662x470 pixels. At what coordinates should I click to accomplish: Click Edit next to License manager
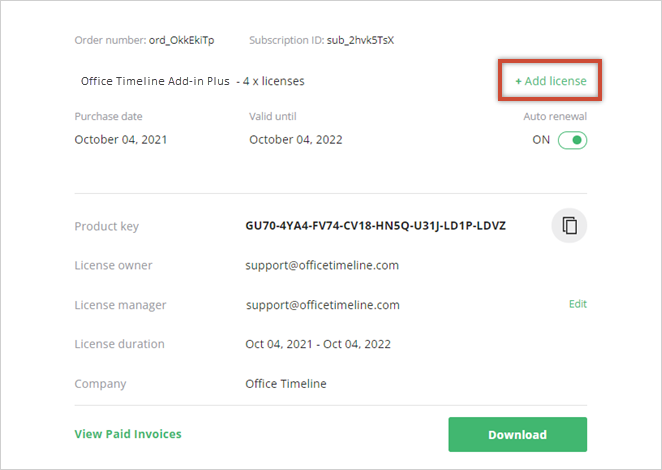578,304
